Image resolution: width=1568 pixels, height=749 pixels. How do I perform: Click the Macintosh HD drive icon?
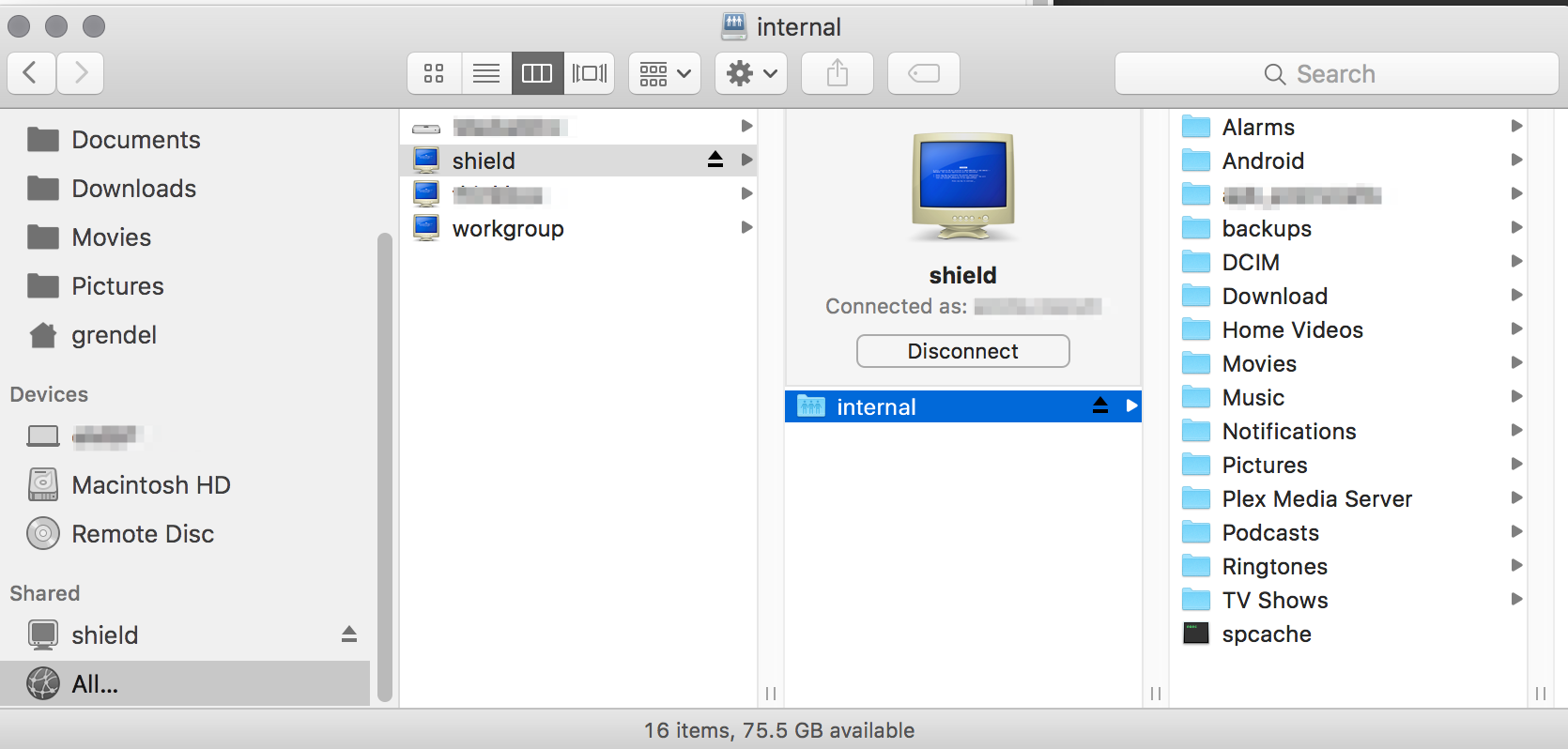coord(43,485)
